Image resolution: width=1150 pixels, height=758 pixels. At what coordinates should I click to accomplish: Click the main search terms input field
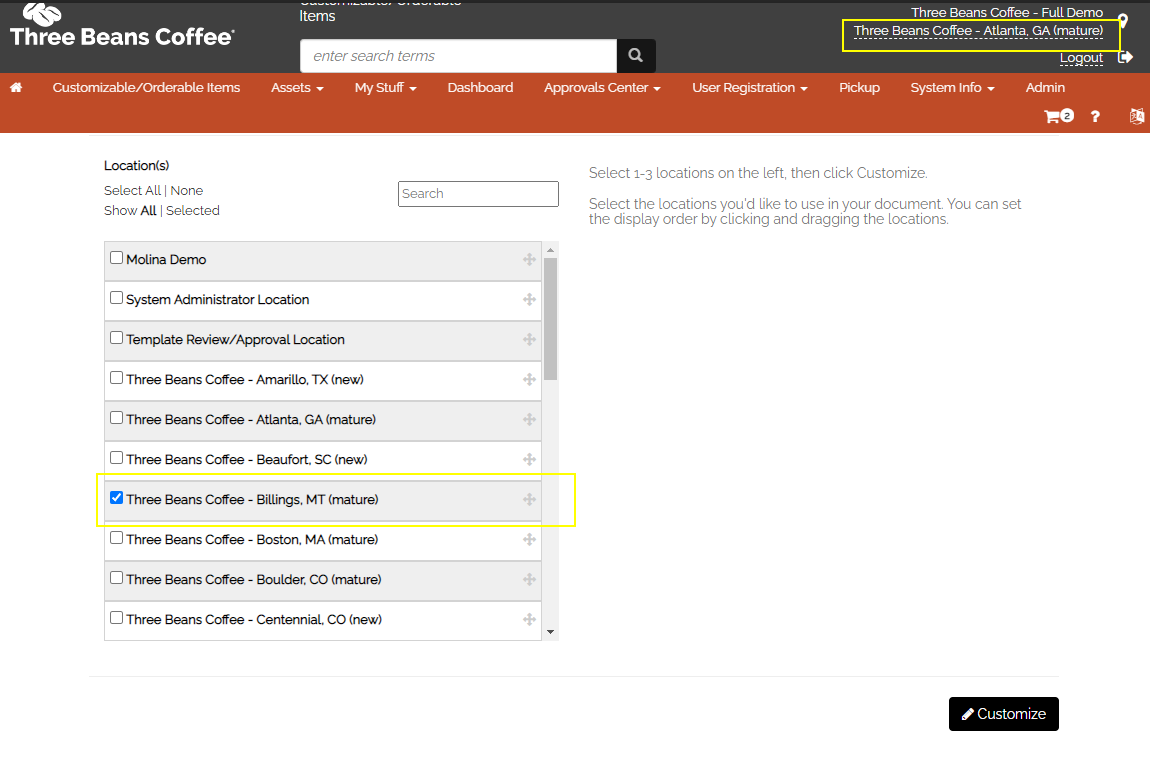tap(458, 56)
